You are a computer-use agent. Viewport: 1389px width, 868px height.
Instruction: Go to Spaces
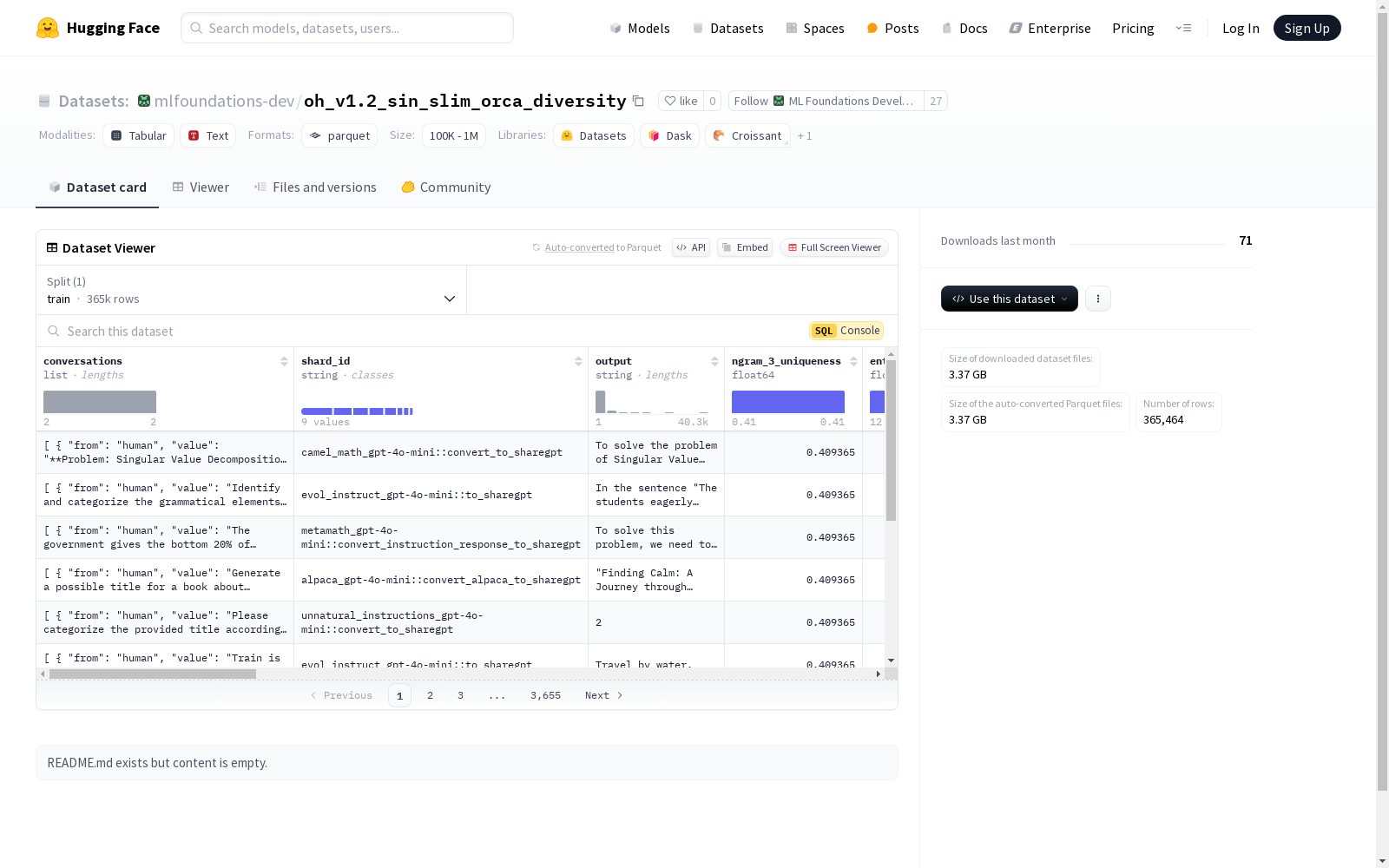point(815,28)
